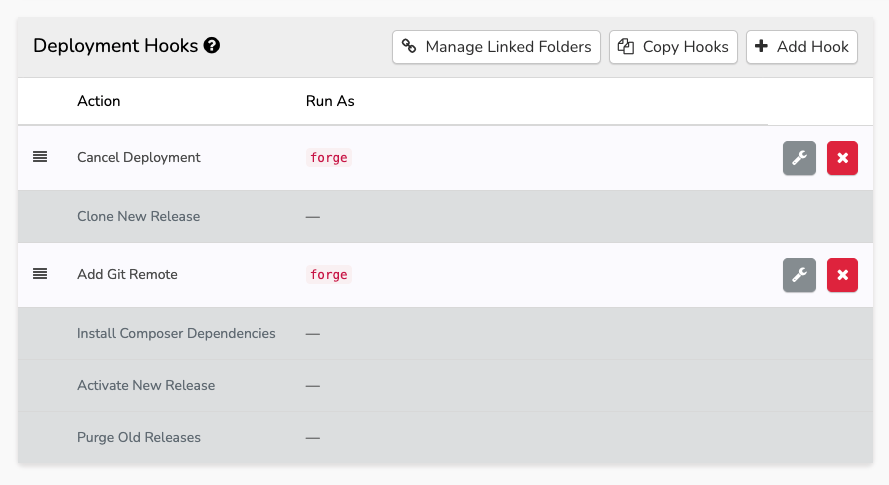This screenshot has height=485, width=889.
Task: Click the Install Composer Dependencies row
Action: pos(176,333)
